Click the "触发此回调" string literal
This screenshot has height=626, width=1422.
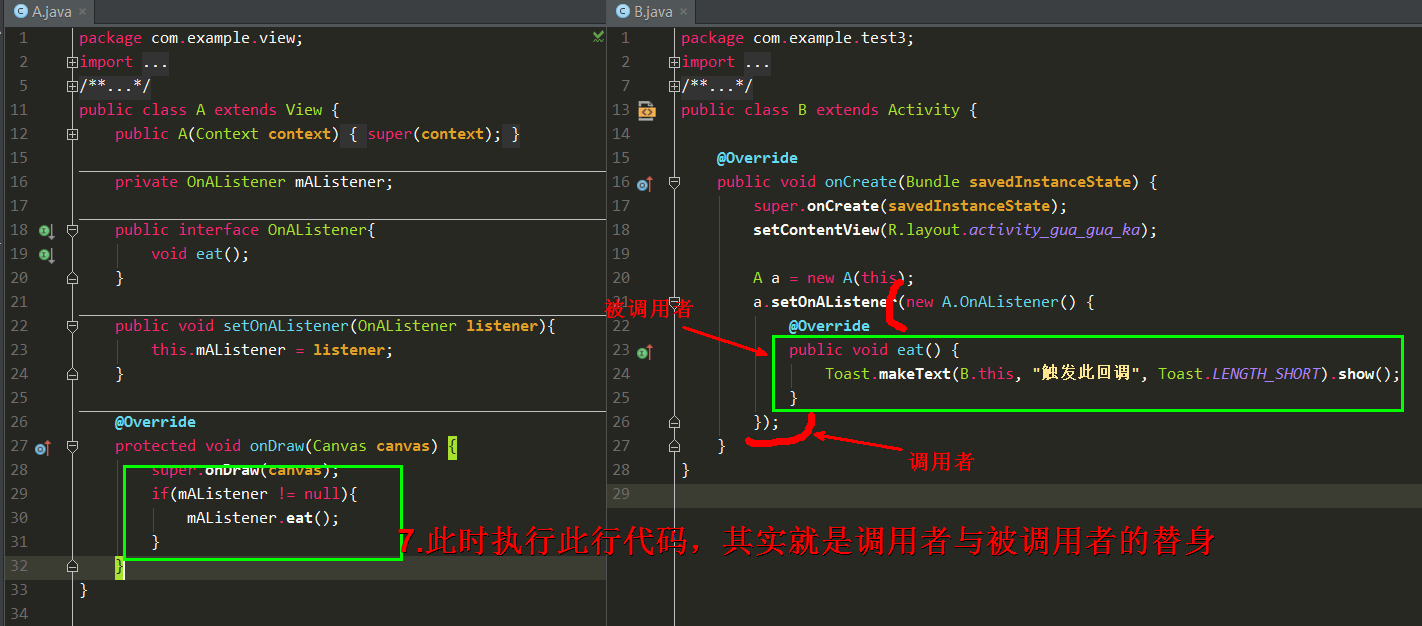1086,374
